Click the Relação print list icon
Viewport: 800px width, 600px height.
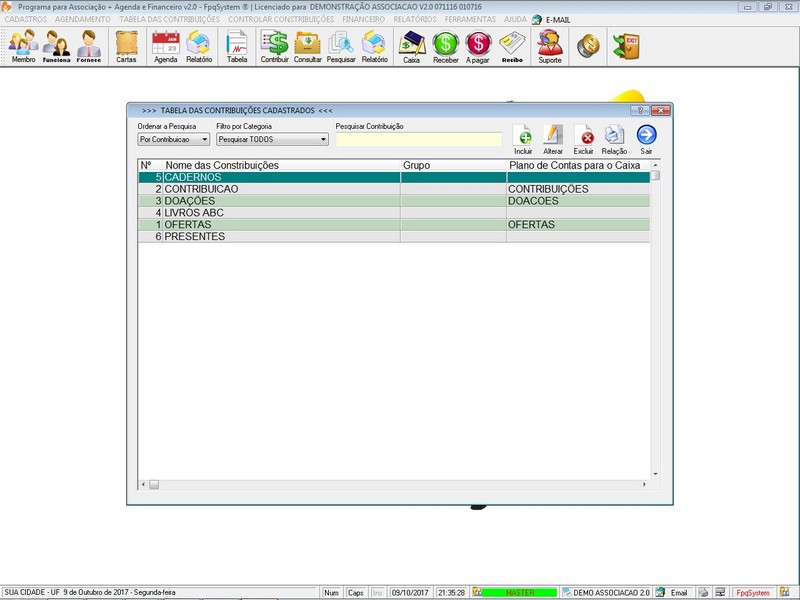(x=614, y=139)
